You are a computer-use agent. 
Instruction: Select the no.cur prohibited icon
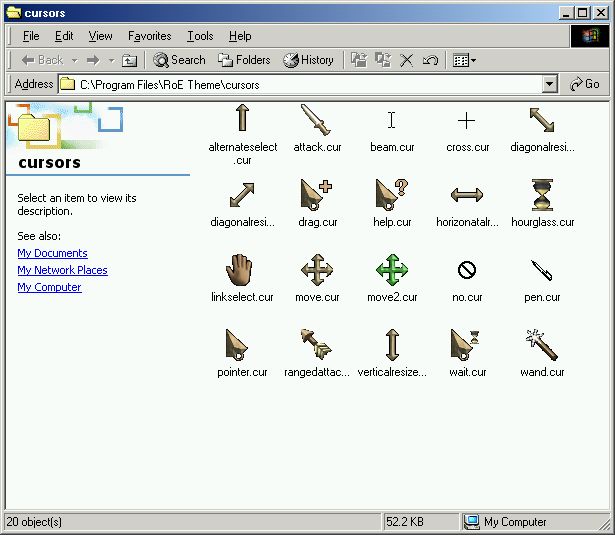tap(467, 270)
